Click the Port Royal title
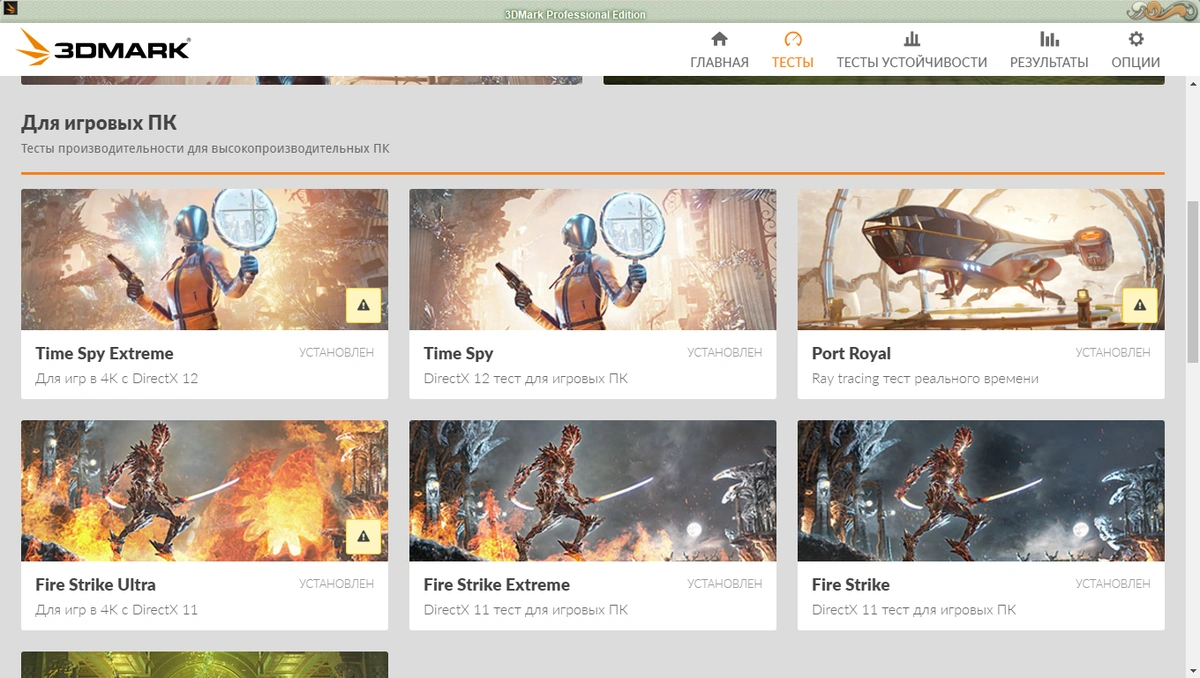Image resolution: width=1200 pixels, height=678 pixels. click(x=851, y=353)
